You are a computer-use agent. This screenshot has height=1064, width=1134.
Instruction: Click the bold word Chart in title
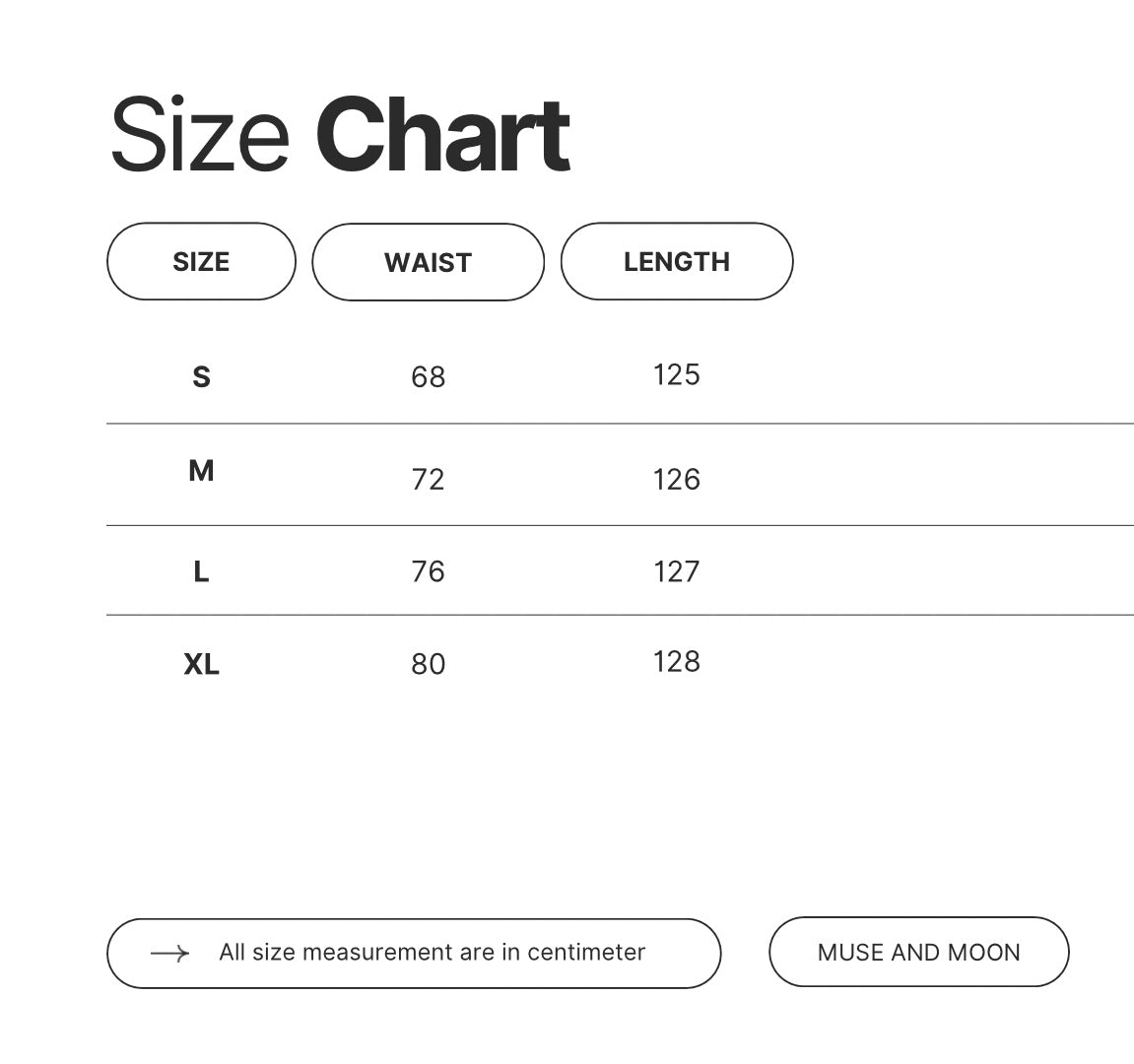pos(442,135)
